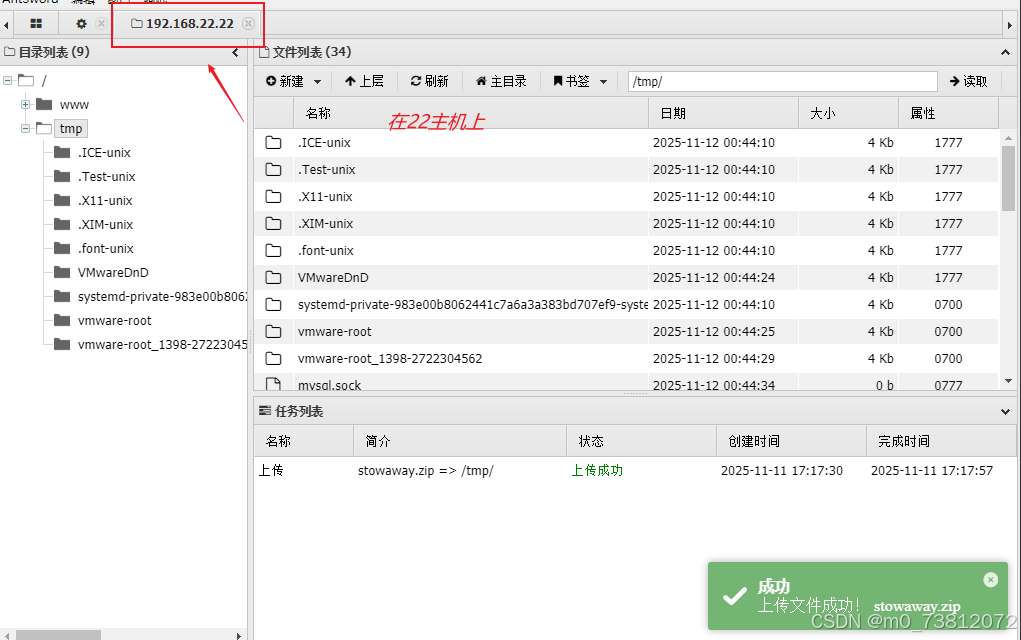
Task: Click file list scrollbar down arrow
Action: [1008, 381]
